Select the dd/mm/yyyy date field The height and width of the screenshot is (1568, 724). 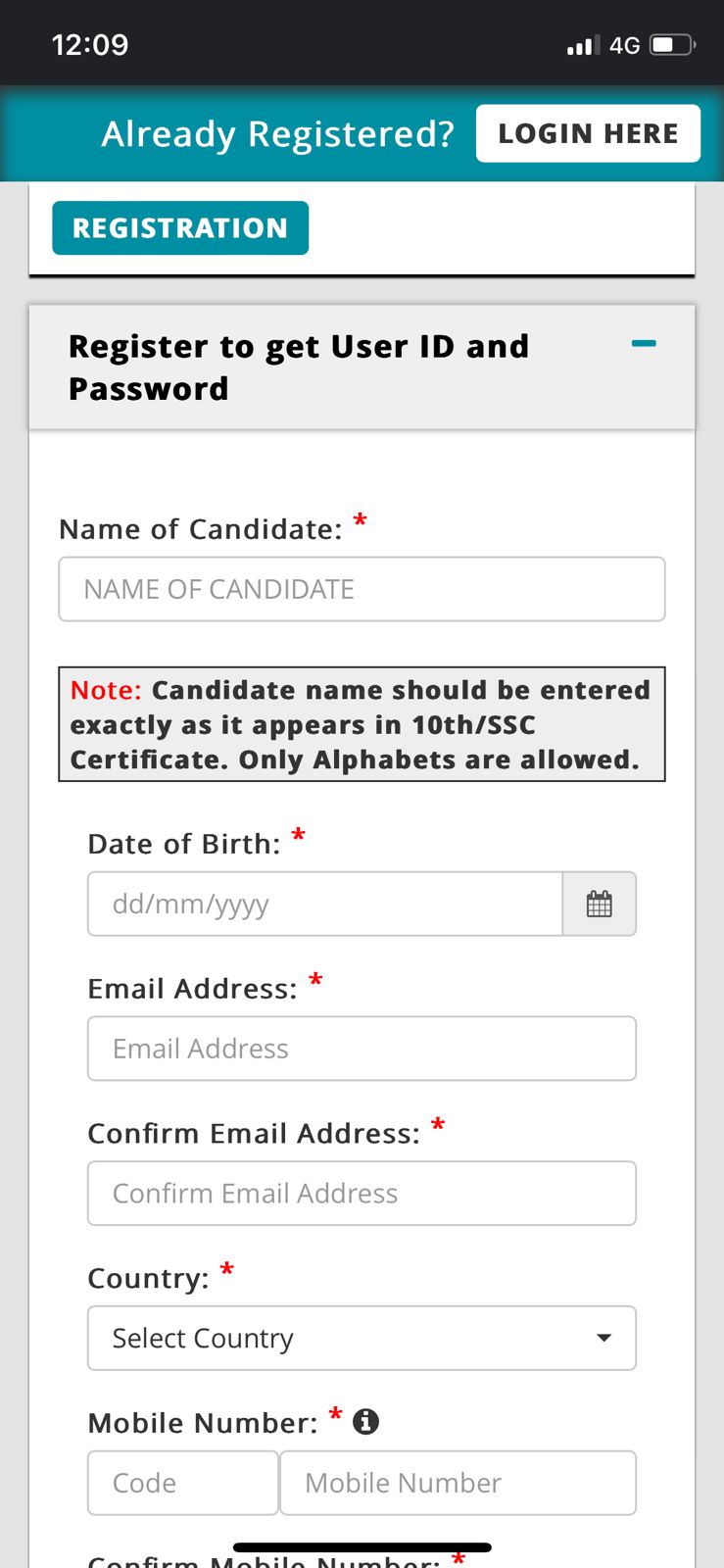coord(323,904)
